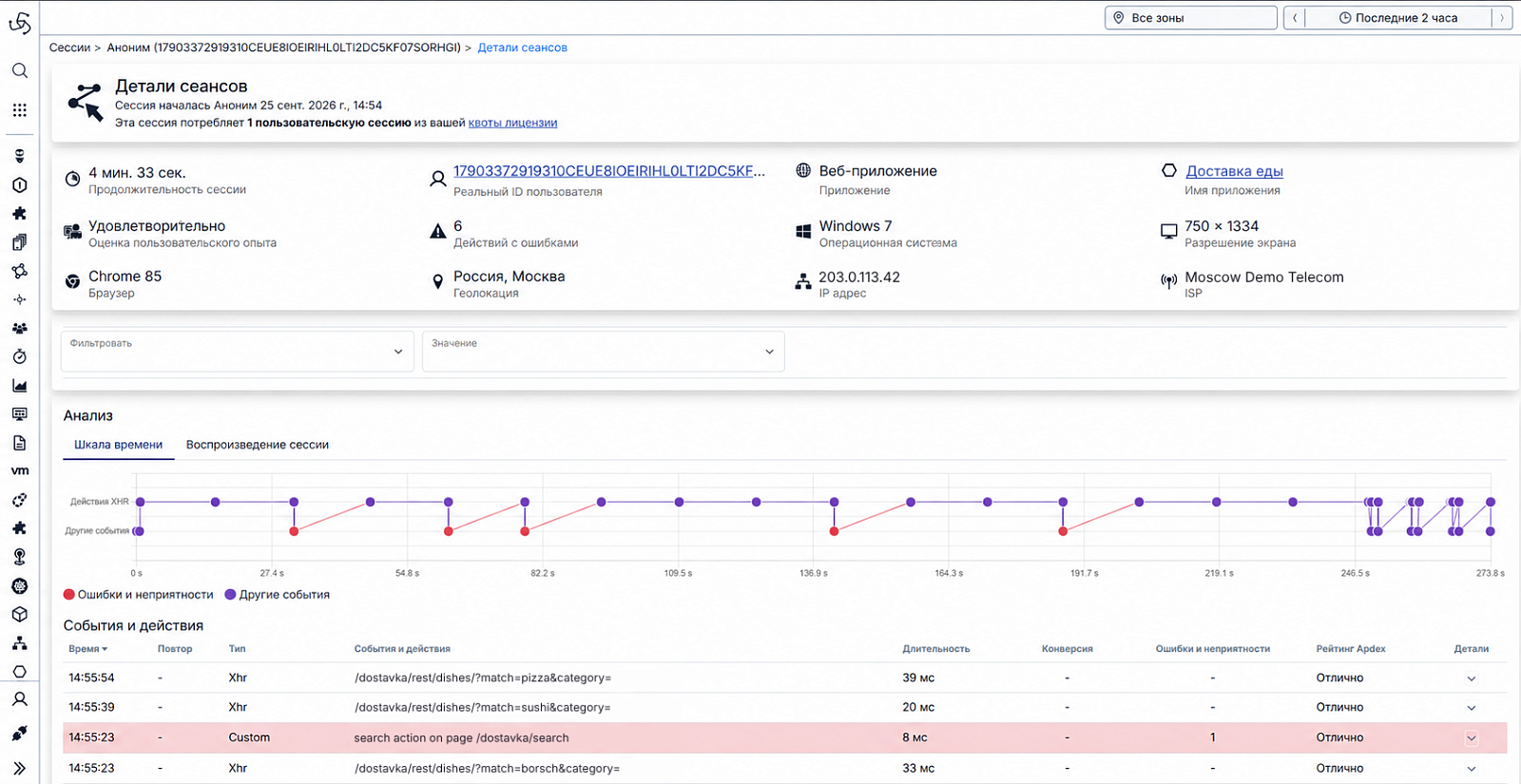Open the vm section in the sidebar
This screenshot has height=784, width=1521.
[19, 470]
